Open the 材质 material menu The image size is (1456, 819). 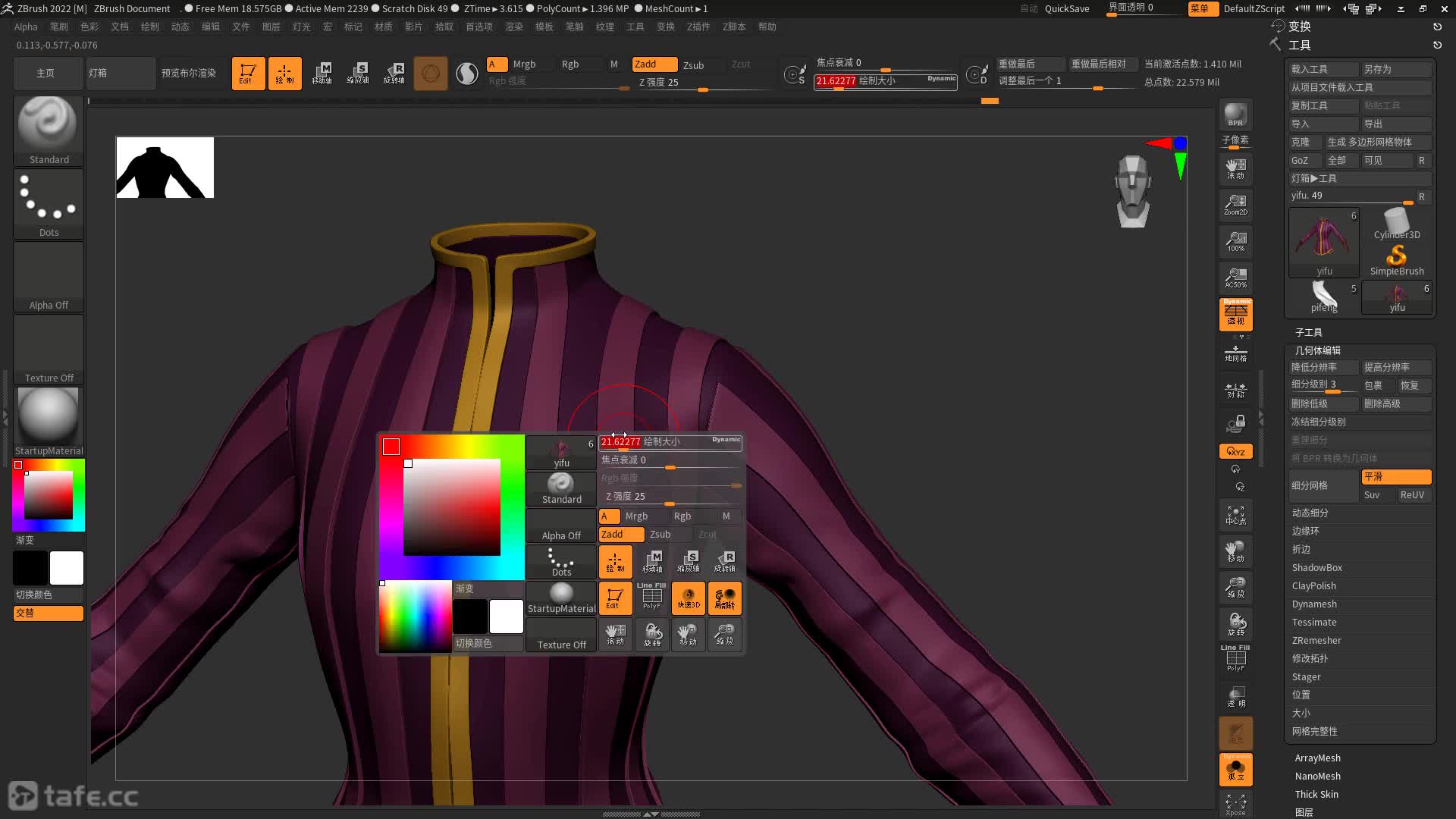click(384, 27)
